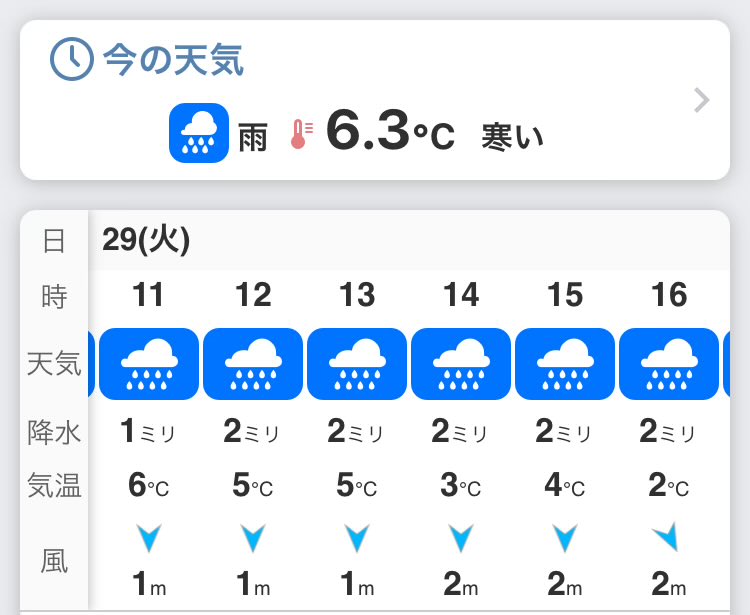Click the 11 o'clock wind direction arrow

click(149, 538)
